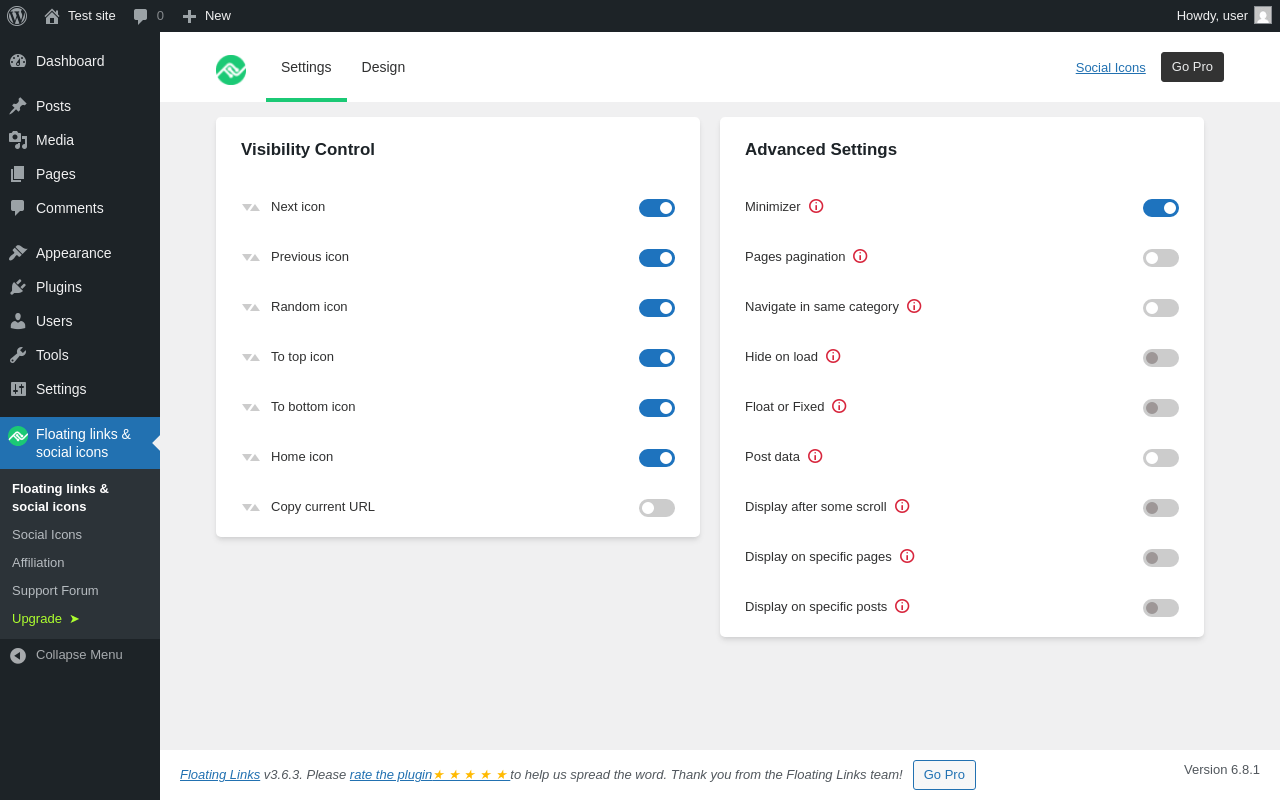Turn on Navigate in same category
1280x800 pixels.
pyautogui.click(x=1161, y=308)
